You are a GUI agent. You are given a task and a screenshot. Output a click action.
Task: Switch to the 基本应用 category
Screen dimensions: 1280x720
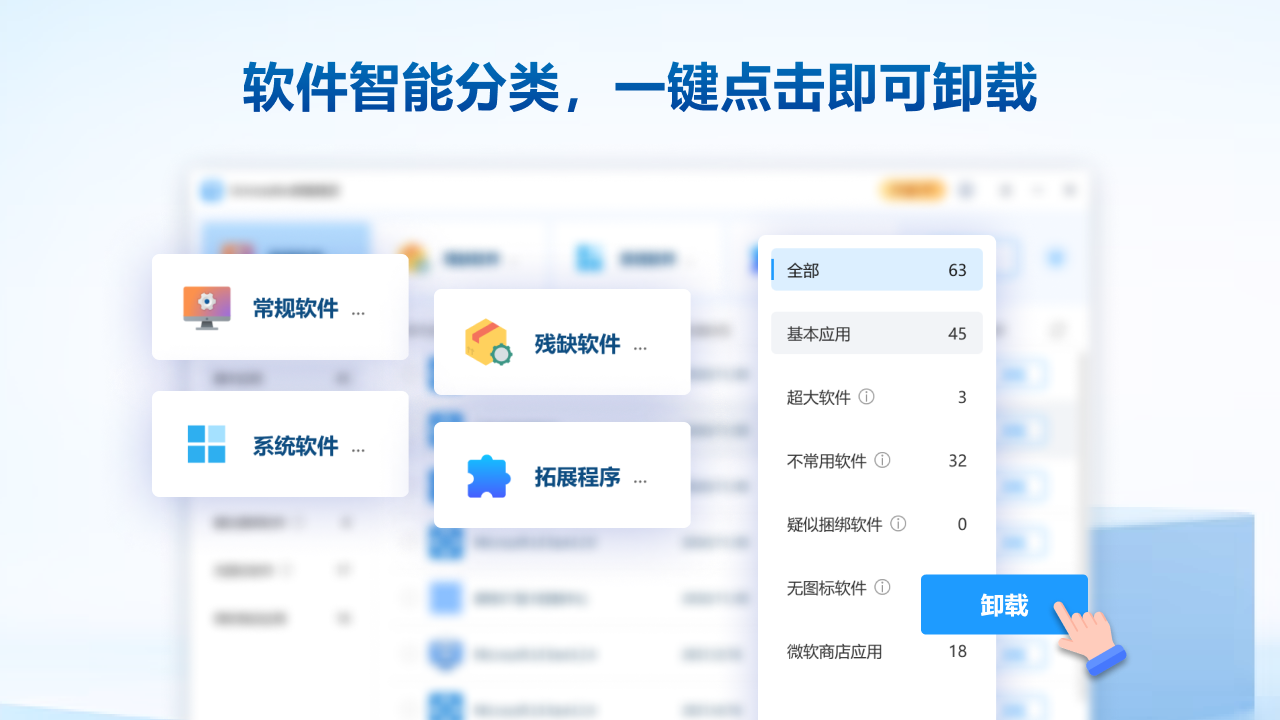876,333
